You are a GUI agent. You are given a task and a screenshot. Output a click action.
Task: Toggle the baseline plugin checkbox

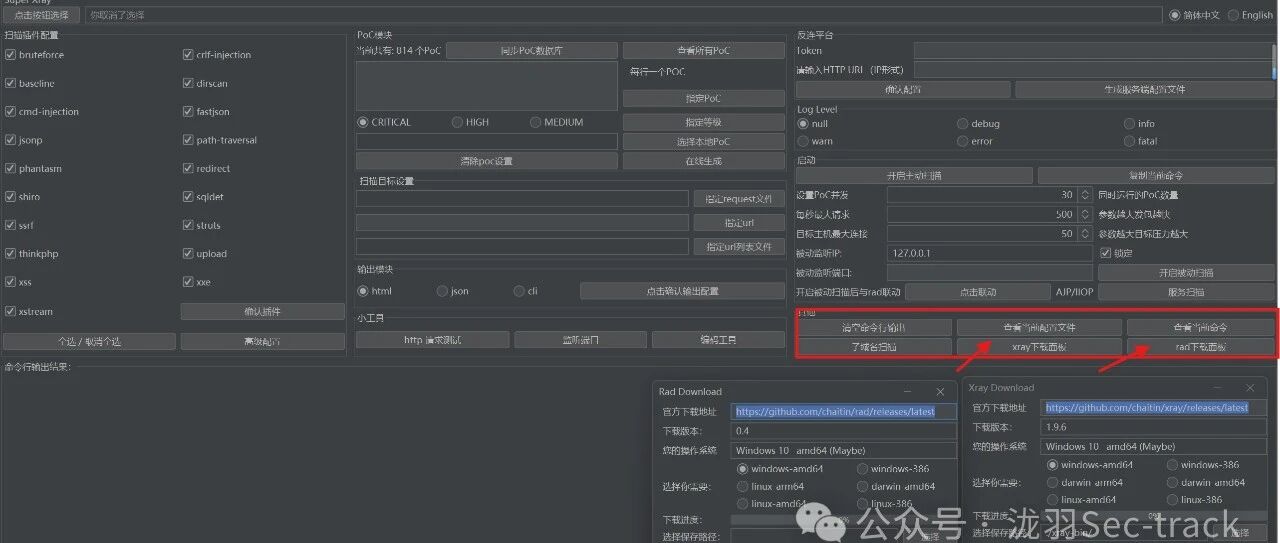[x=11, y=83]
